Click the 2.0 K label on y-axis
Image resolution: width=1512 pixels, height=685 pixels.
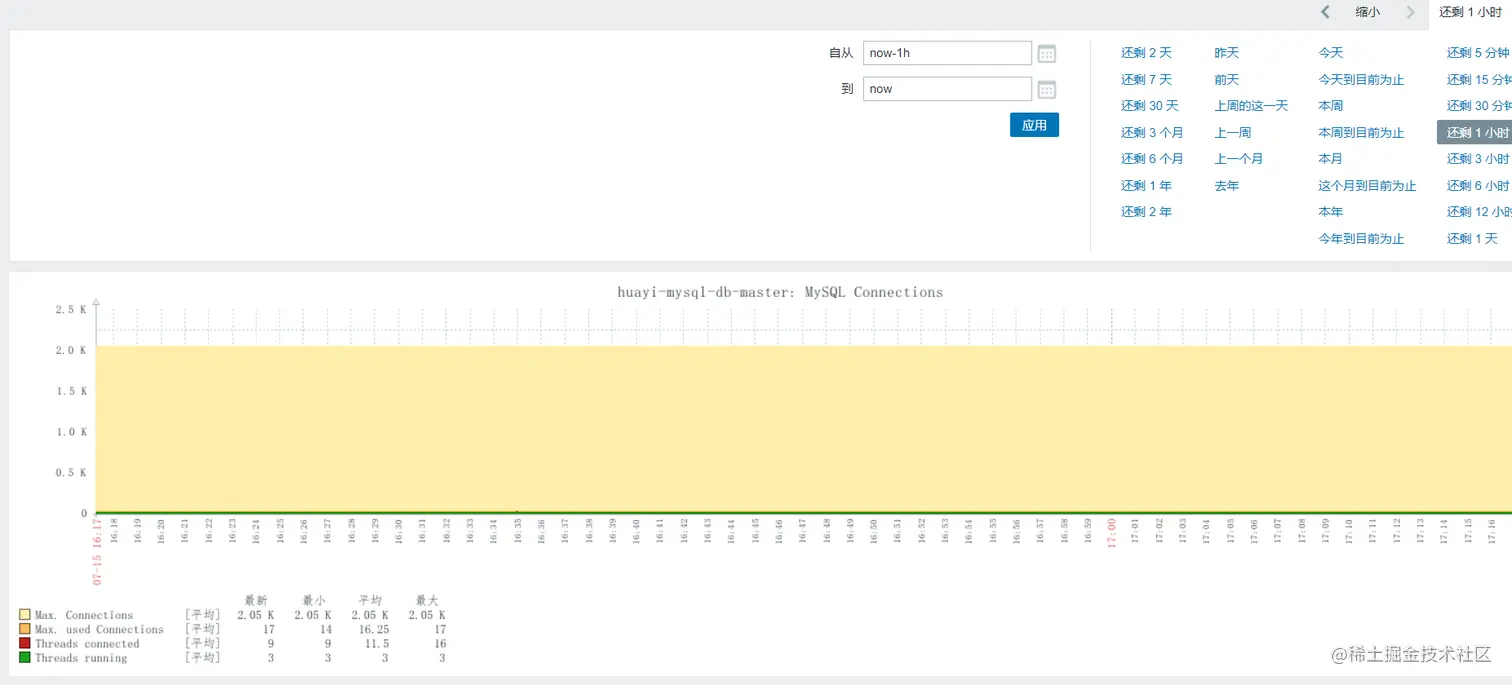click(71, 350)
